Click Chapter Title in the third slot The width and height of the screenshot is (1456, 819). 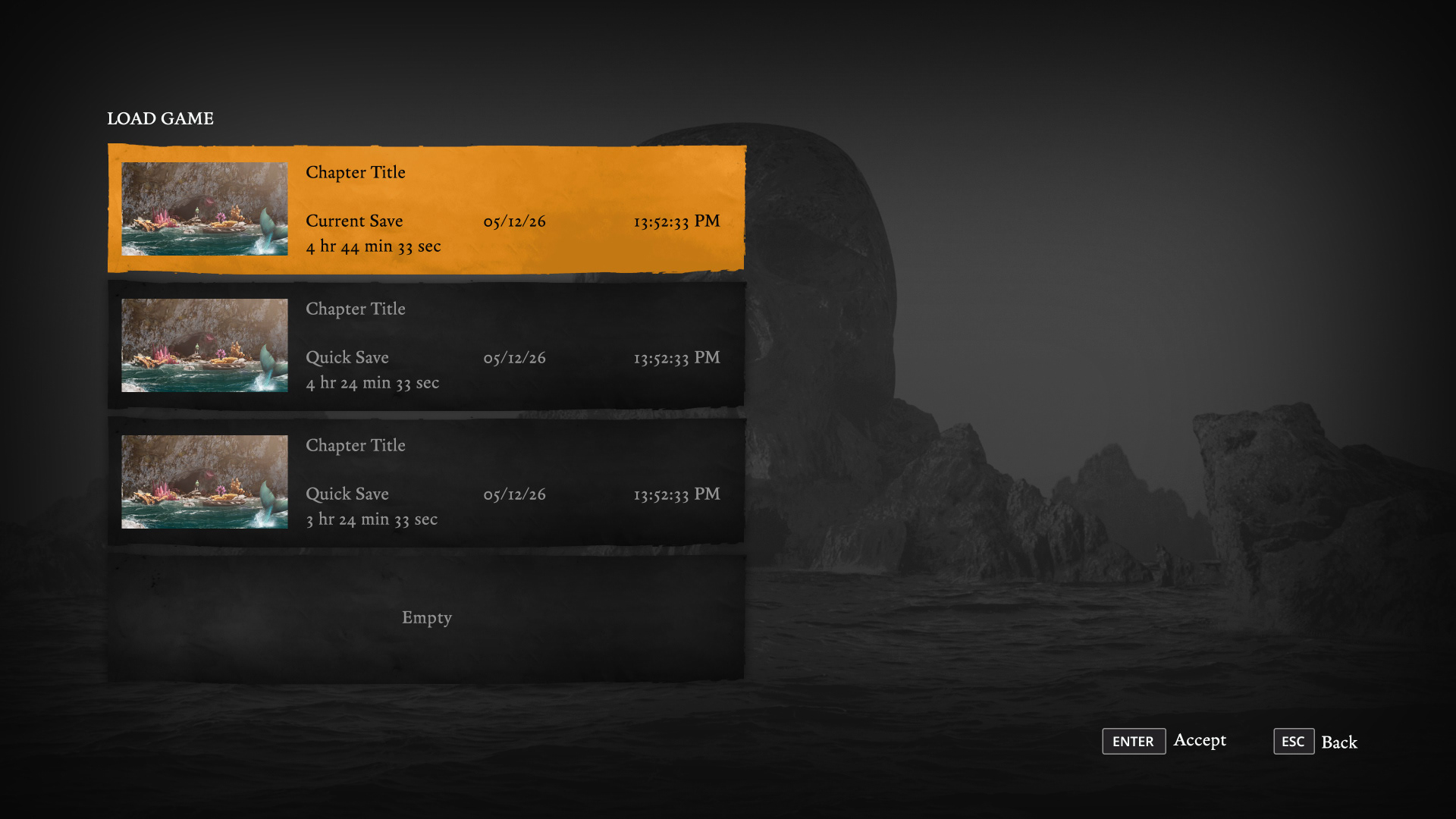point(355,445)
